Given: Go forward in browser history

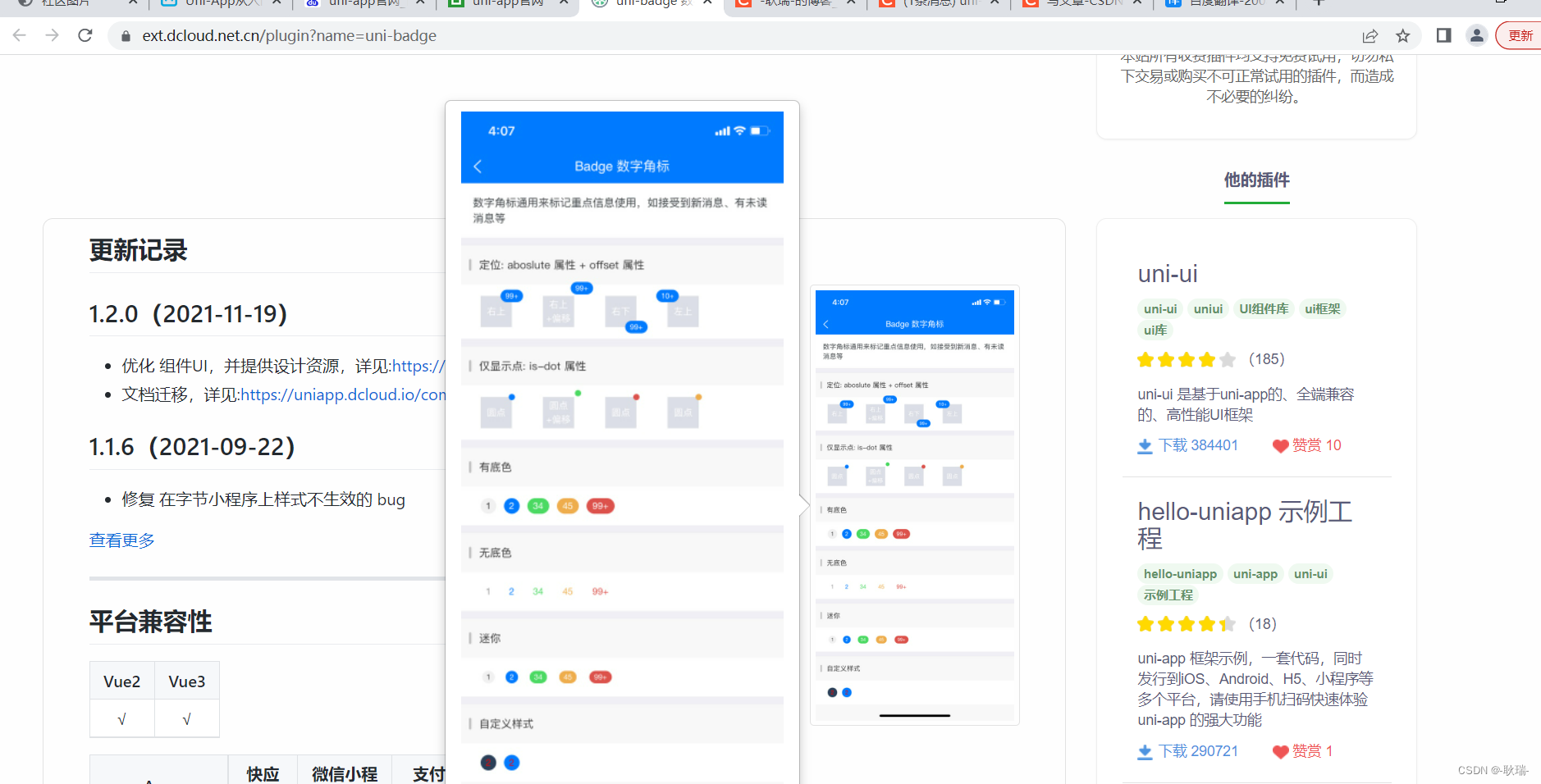Looking at the screenshot, I should 53,35.
